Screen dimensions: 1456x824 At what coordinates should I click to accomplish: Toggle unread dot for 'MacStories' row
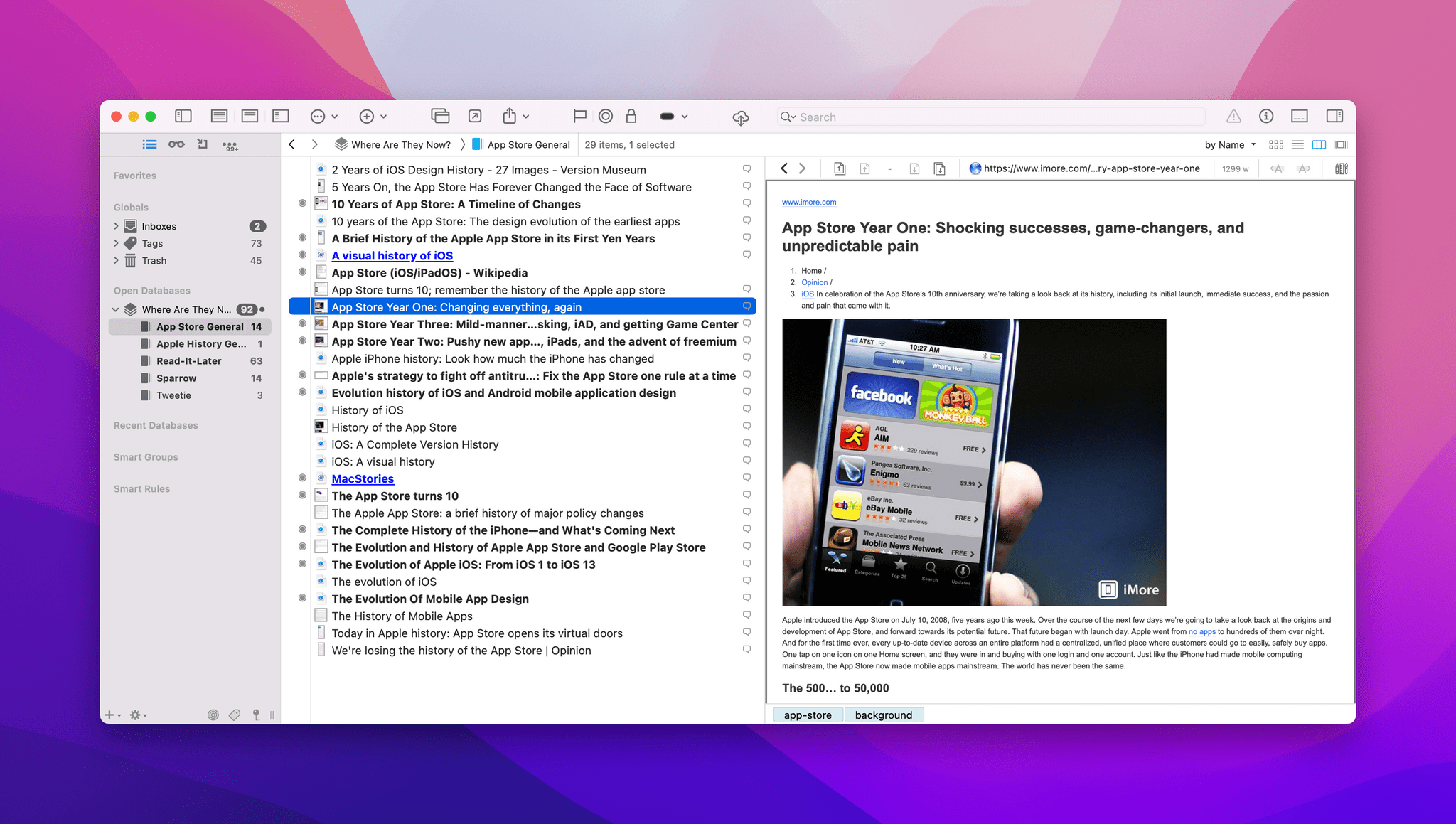302,478
